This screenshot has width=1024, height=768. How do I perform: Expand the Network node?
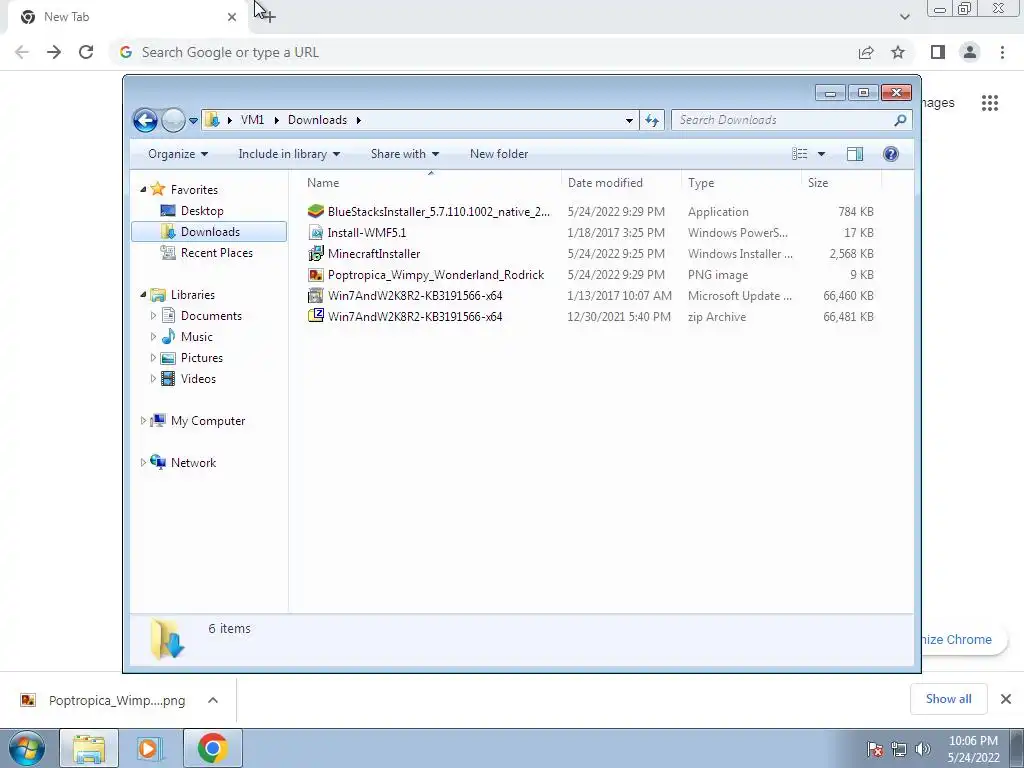143,462
